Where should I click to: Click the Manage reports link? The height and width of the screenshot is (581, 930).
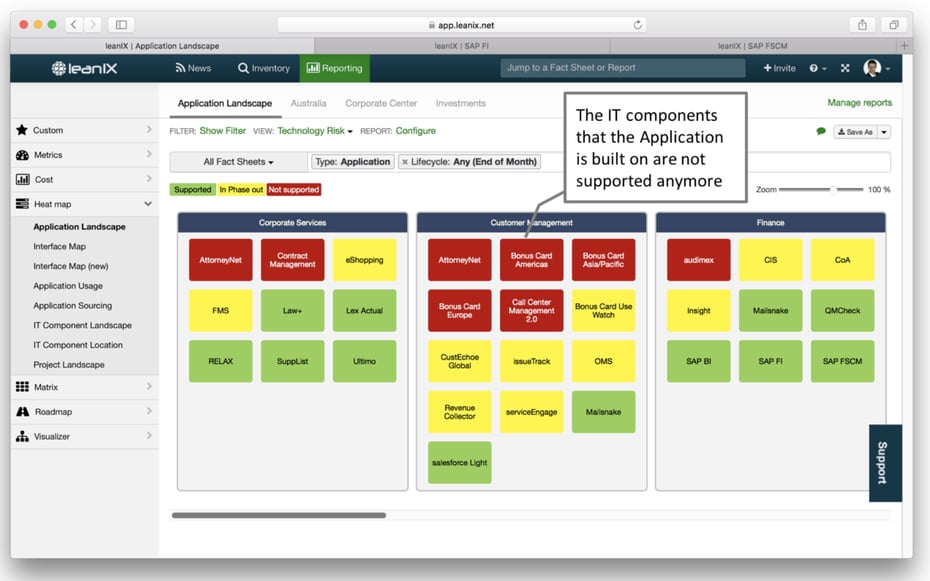tap(859, 103)
